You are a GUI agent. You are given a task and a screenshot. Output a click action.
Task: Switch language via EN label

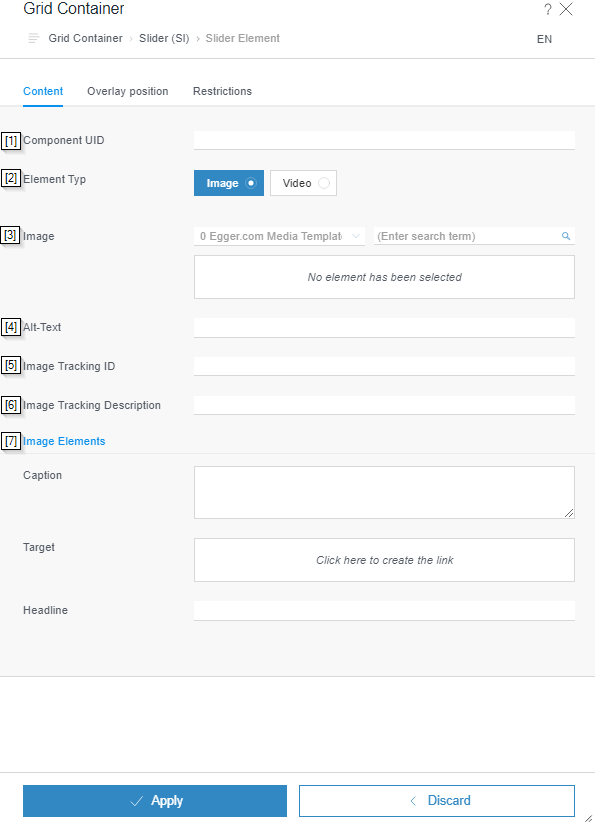(544, 39)
